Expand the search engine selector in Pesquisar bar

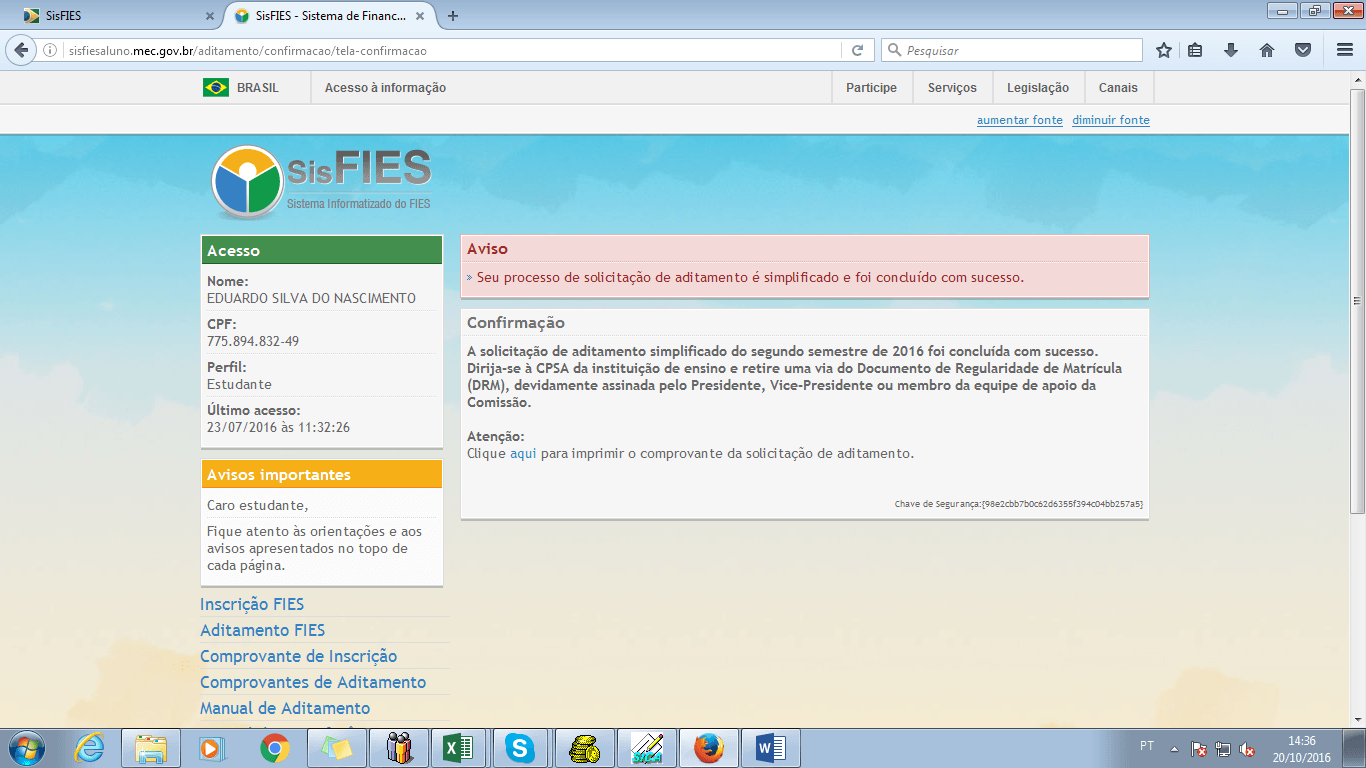893,49
